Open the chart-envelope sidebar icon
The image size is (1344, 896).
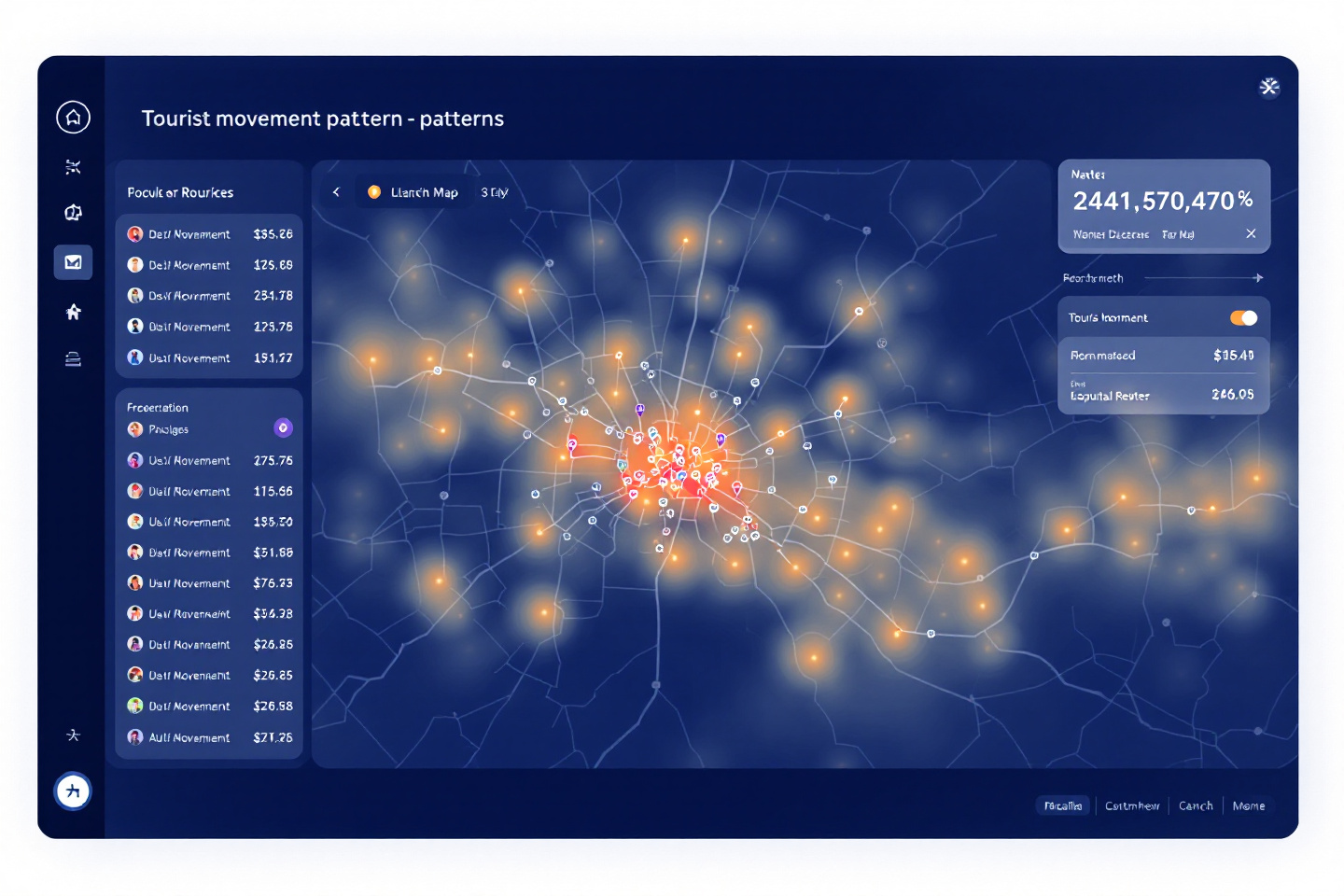73,262
